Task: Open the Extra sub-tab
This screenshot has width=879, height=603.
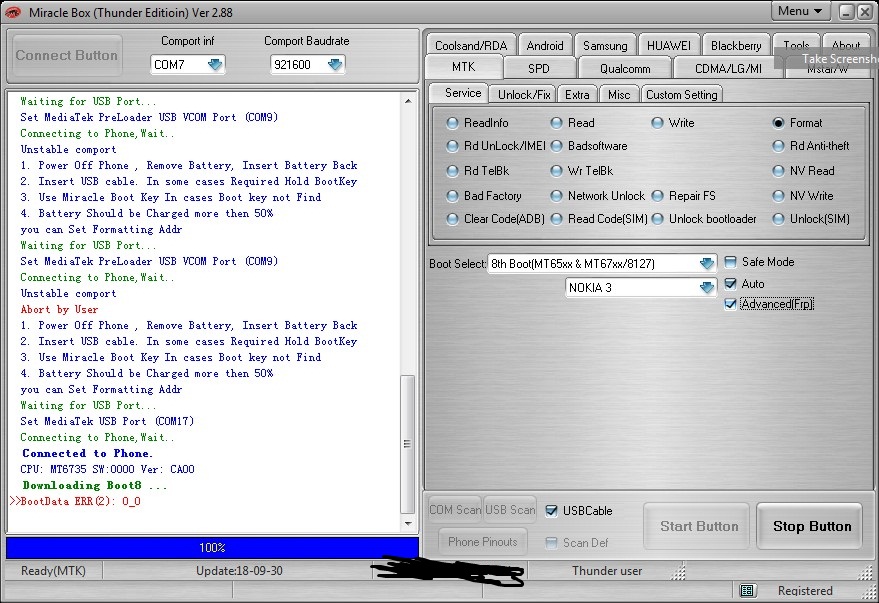Action: 577,95
